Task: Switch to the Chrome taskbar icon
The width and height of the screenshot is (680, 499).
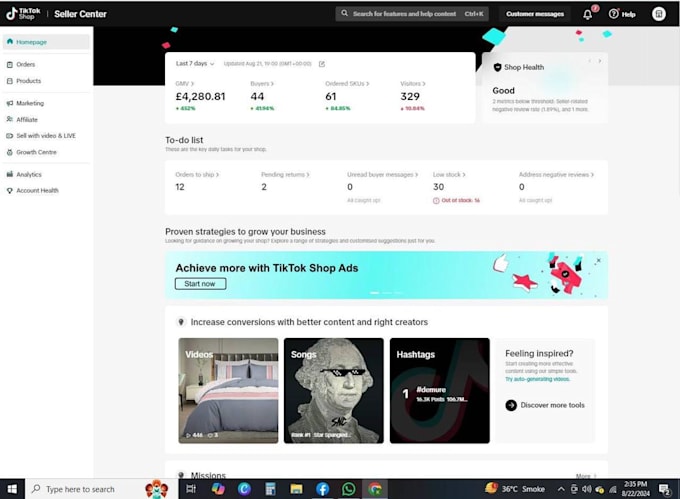Action: [375, 489]
